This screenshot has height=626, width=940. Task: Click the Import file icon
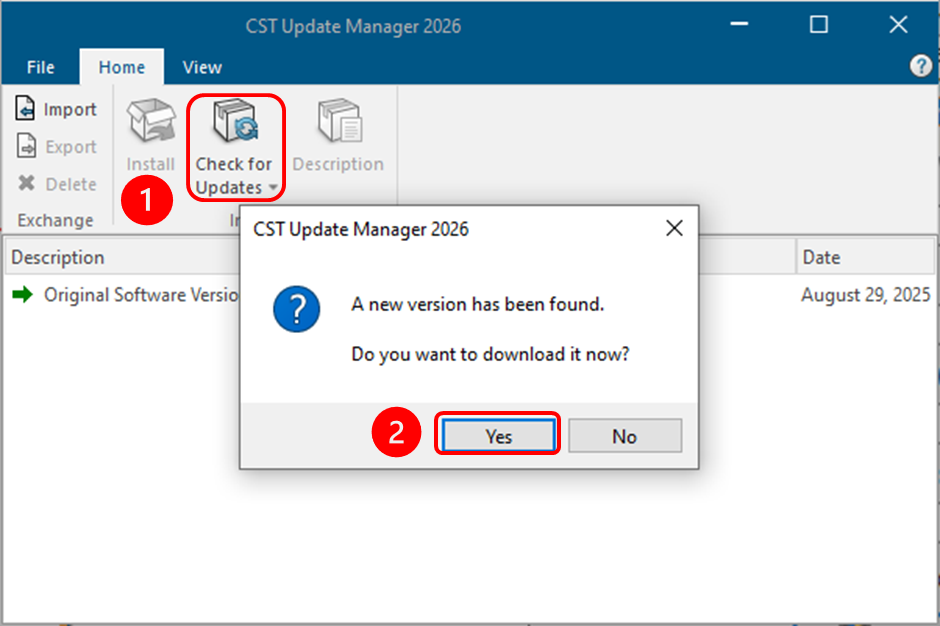coord(26,109)
